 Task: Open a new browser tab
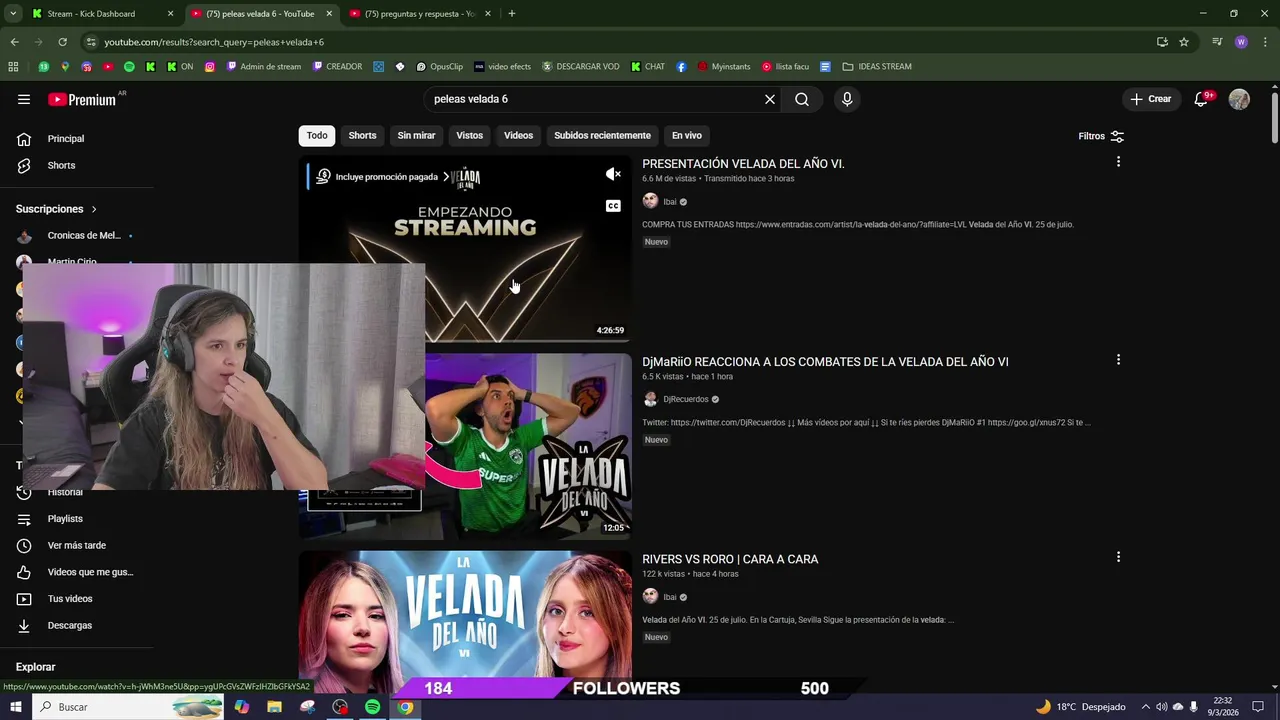click(x=511, y=14)
